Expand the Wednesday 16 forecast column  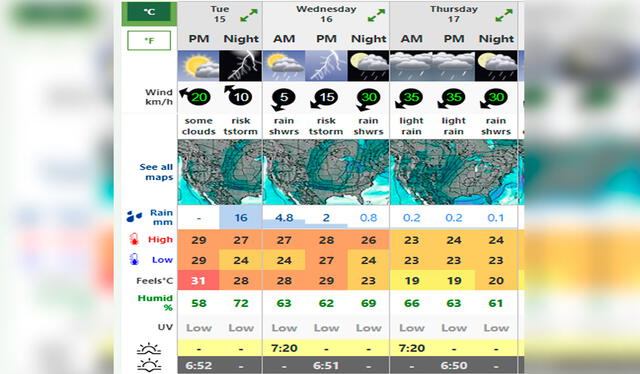376,16
